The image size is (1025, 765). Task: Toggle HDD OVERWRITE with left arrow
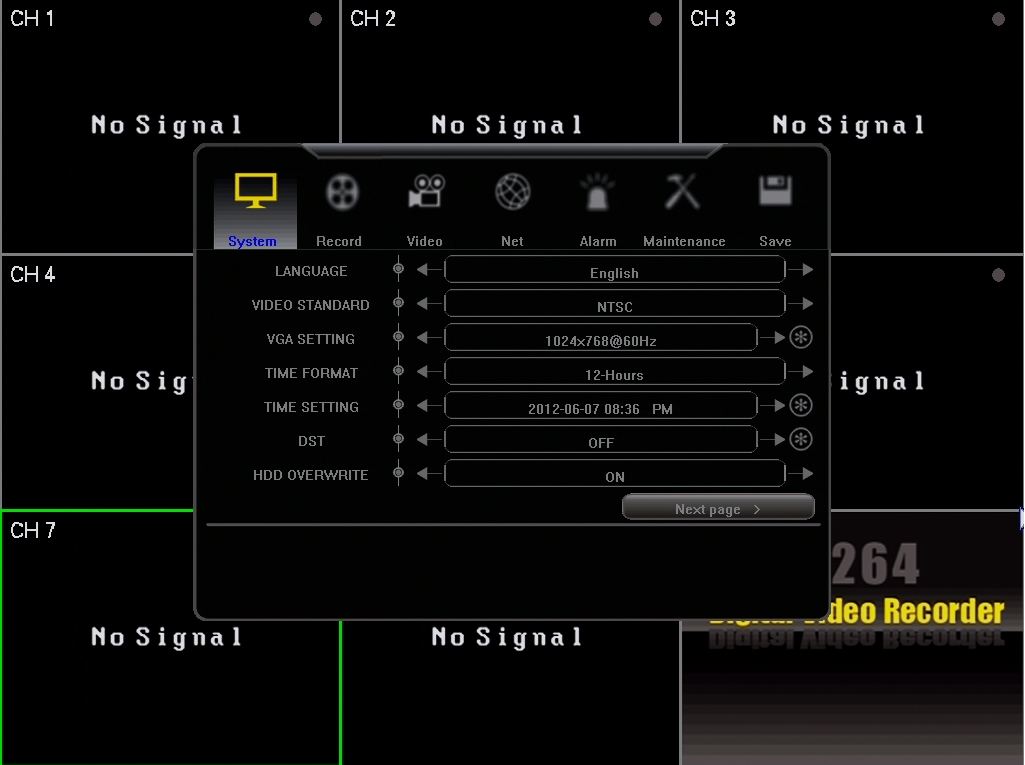tap(429, 473)
